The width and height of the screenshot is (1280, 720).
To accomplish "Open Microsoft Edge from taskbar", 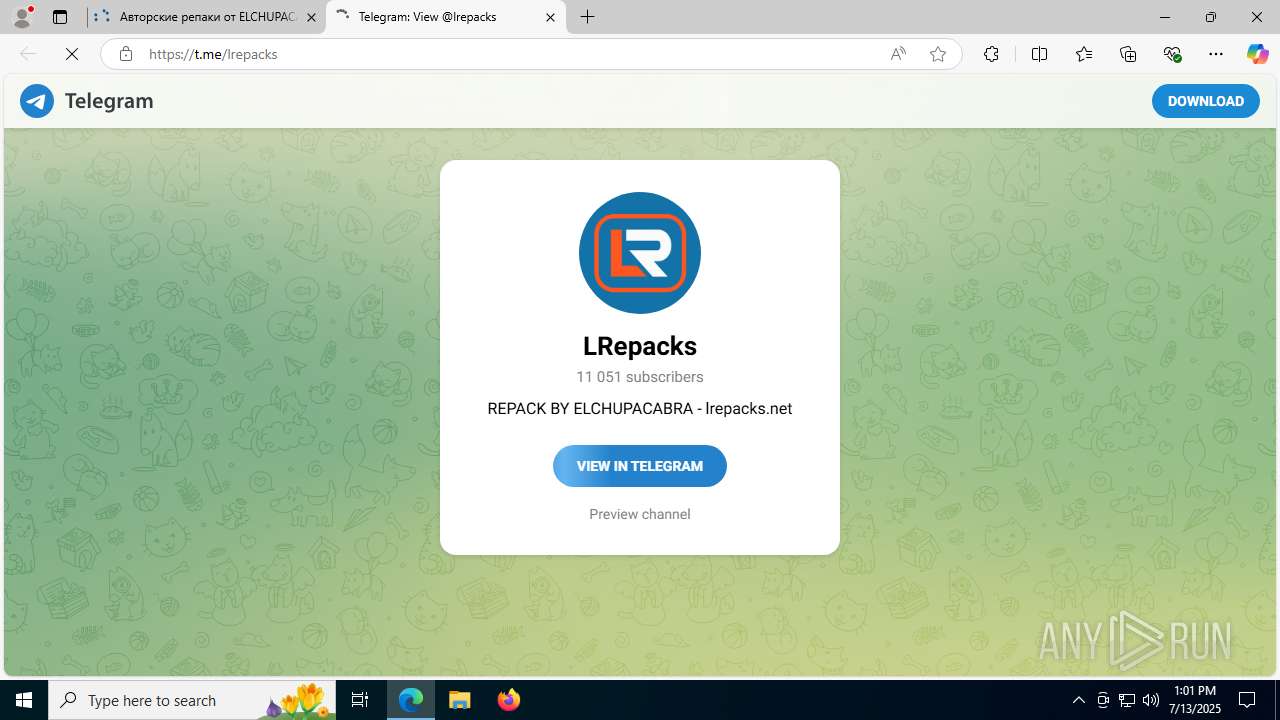I will 411,700.
